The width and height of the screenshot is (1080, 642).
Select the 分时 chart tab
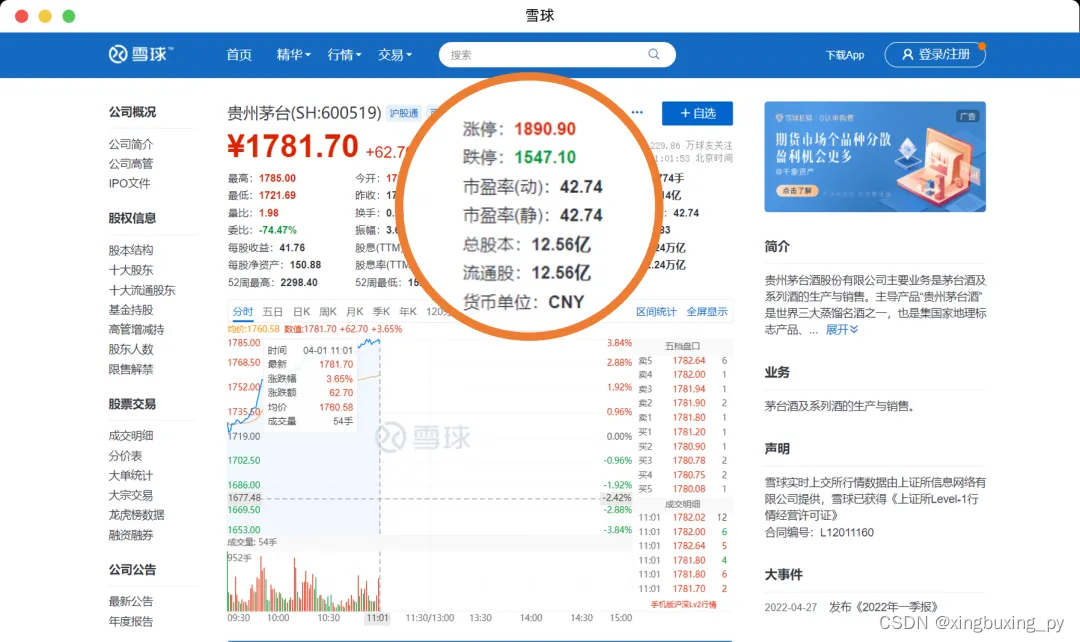pyautogui.click(x=242, y=311)
